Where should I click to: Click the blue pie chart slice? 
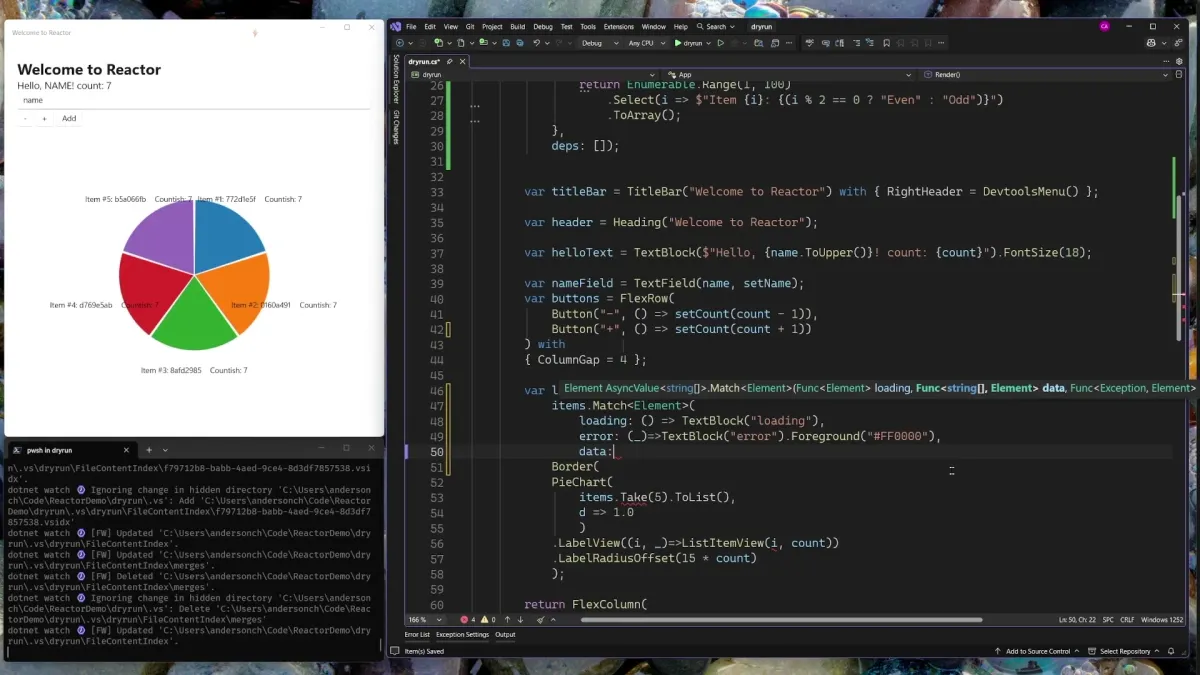pyautogui.click(x=225, y=235)
